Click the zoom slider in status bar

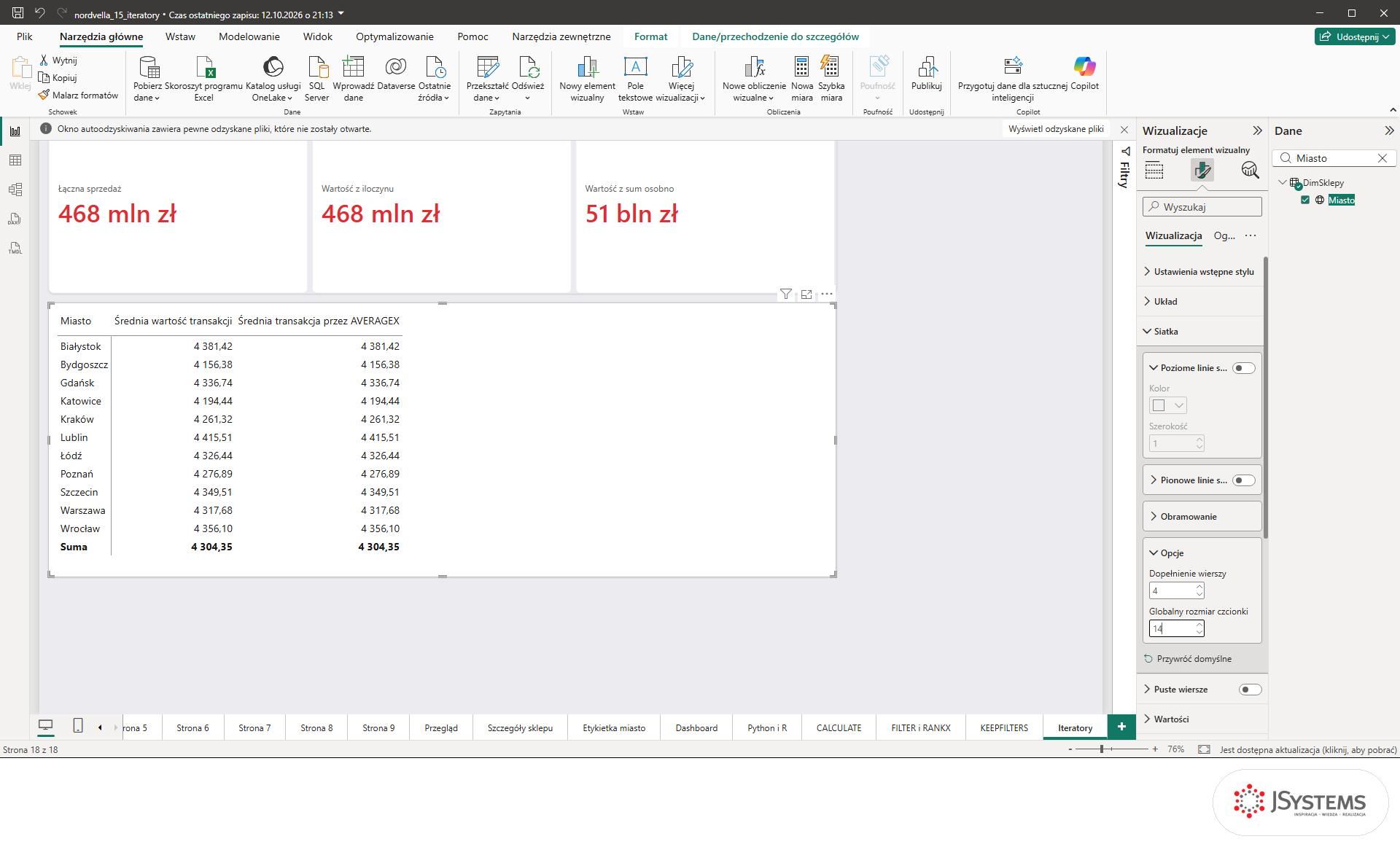(x=1111, y=749)
